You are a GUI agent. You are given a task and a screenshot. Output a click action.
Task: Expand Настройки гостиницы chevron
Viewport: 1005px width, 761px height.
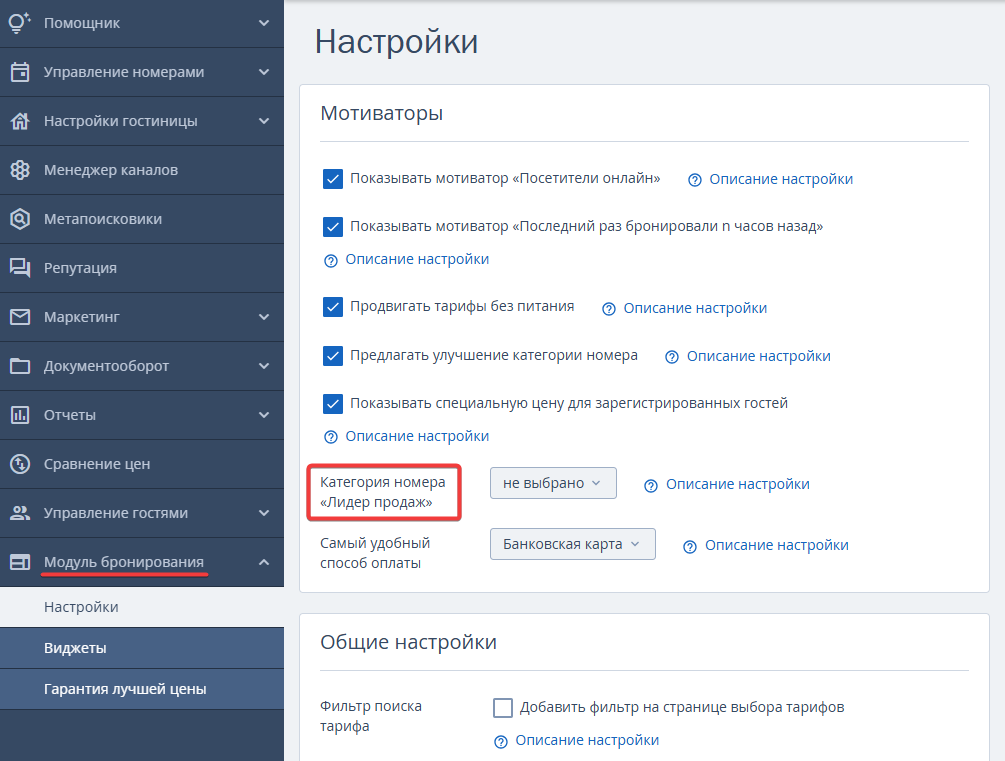(263, 121)
